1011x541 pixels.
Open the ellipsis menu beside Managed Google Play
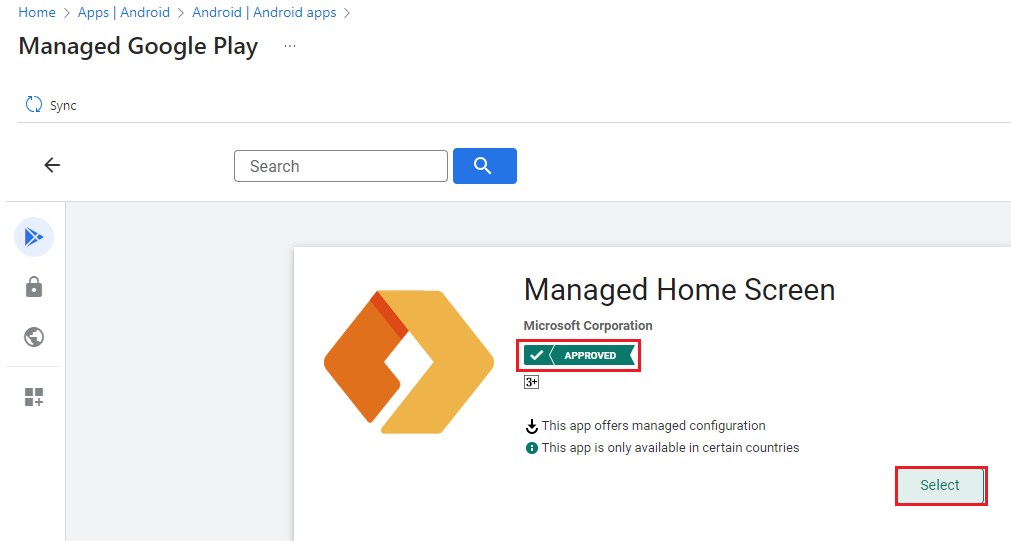pos(290,46)
